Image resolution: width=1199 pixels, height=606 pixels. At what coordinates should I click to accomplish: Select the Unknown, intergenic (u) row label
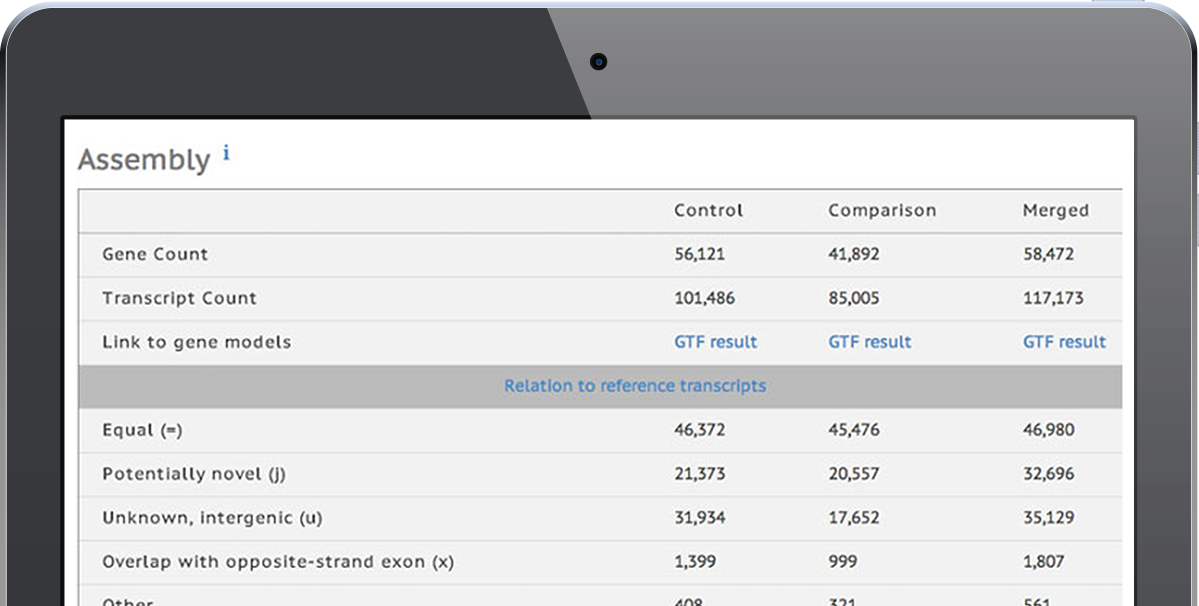coord(212,518)
